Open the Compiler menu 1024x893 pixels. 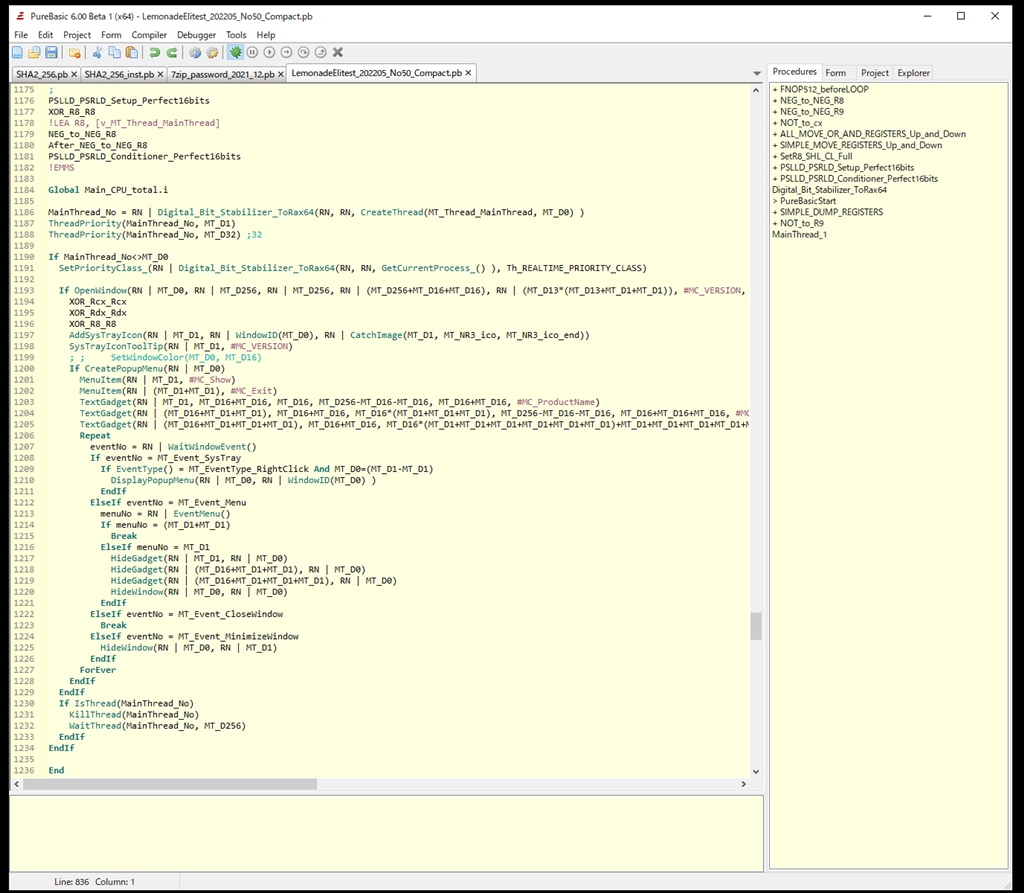point(149,35)
